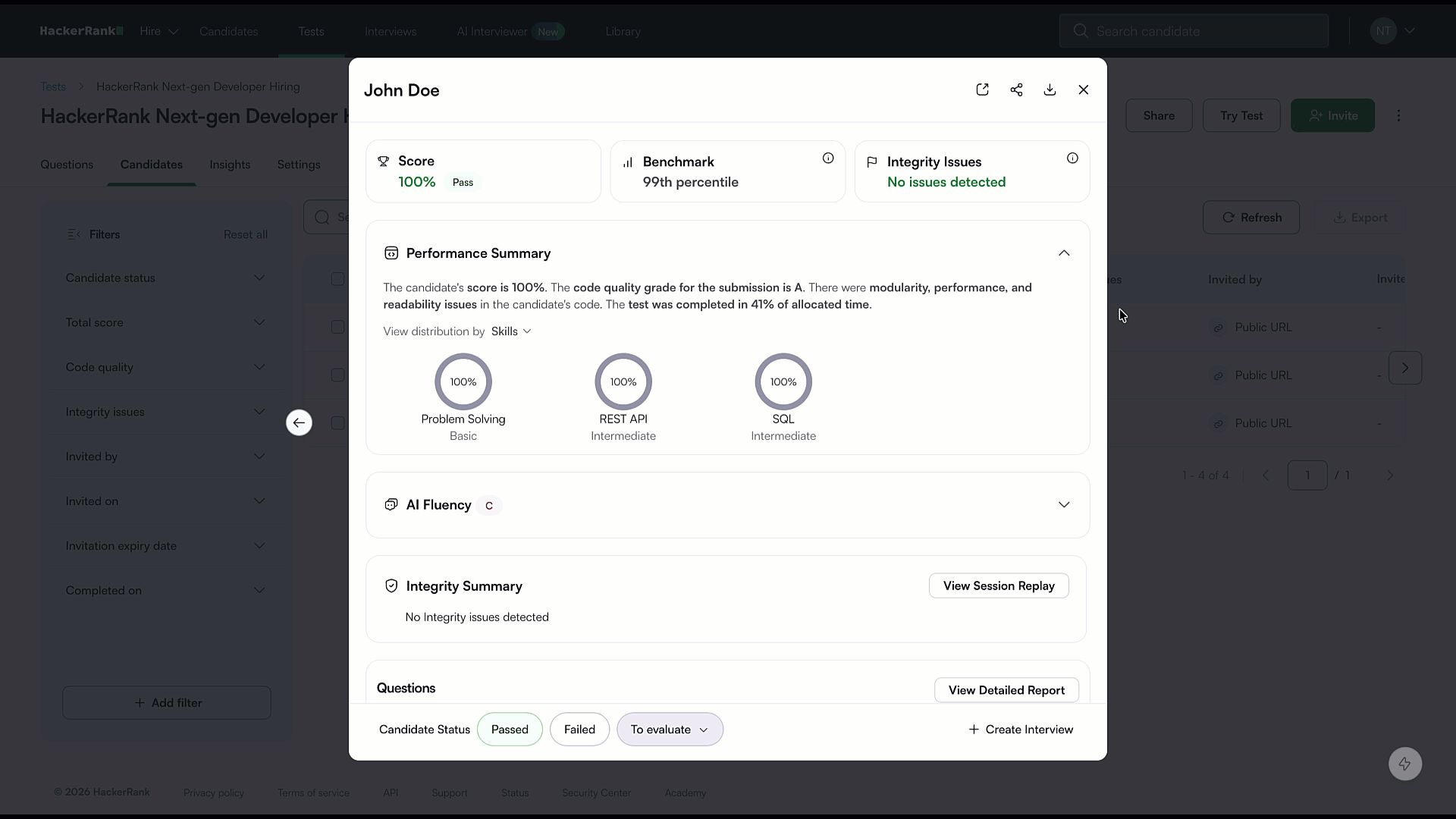Keep the Passed status toggle selected
Screen dimensions: 1456x819
click(x=510, y=729)
